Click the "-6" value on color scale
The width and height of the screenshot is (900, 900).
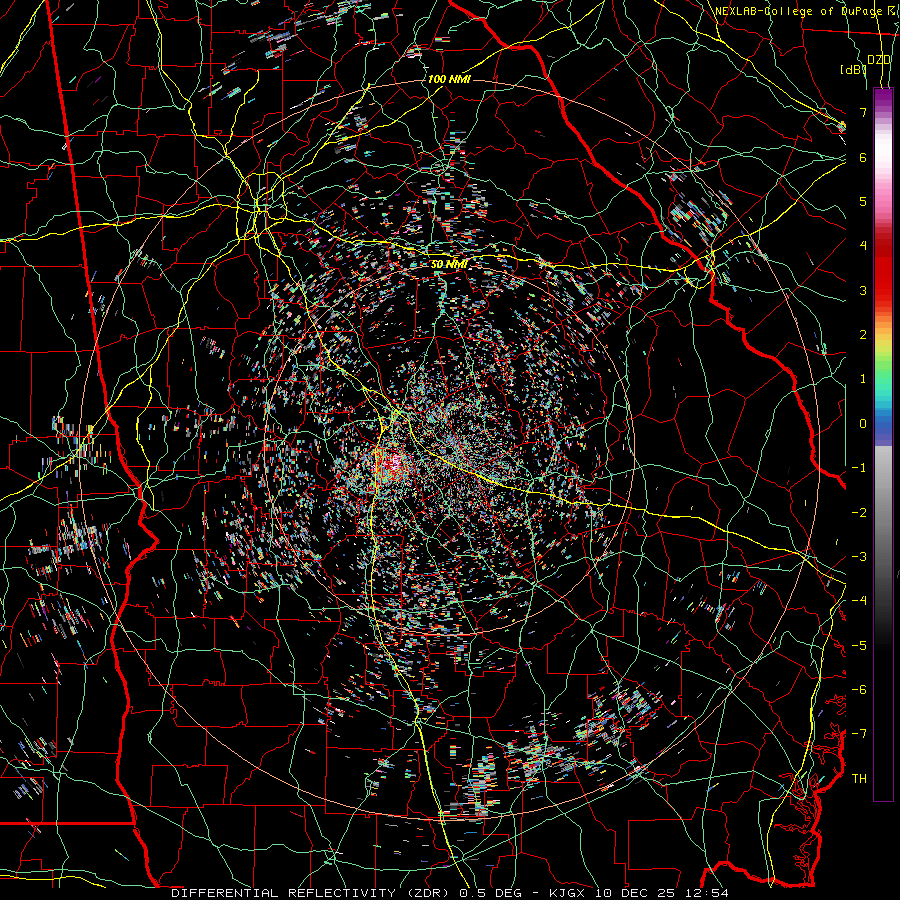tap(859, 690)
